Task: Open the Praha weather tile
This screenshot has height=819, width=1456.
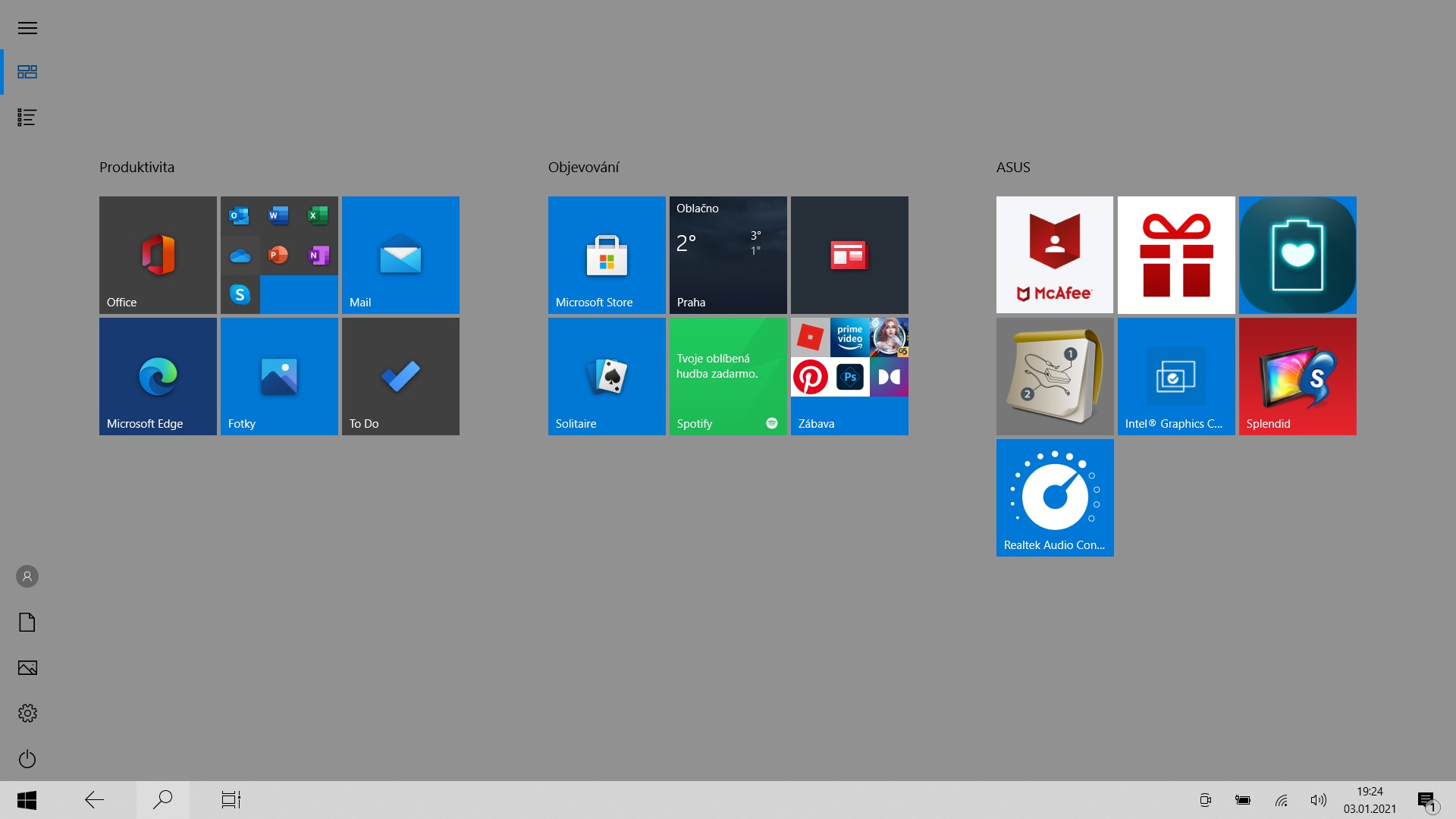Action: 728,255
